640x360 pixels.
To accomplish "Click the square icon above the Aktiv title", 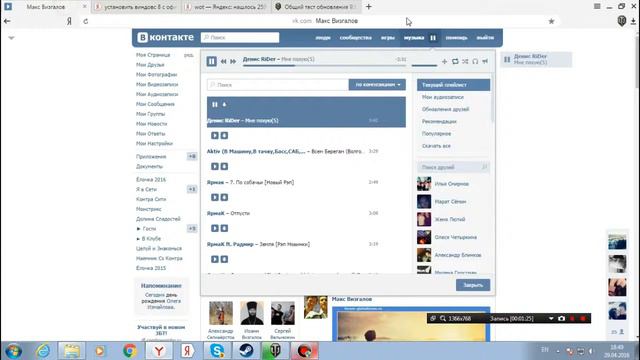I will click(224, 136).
